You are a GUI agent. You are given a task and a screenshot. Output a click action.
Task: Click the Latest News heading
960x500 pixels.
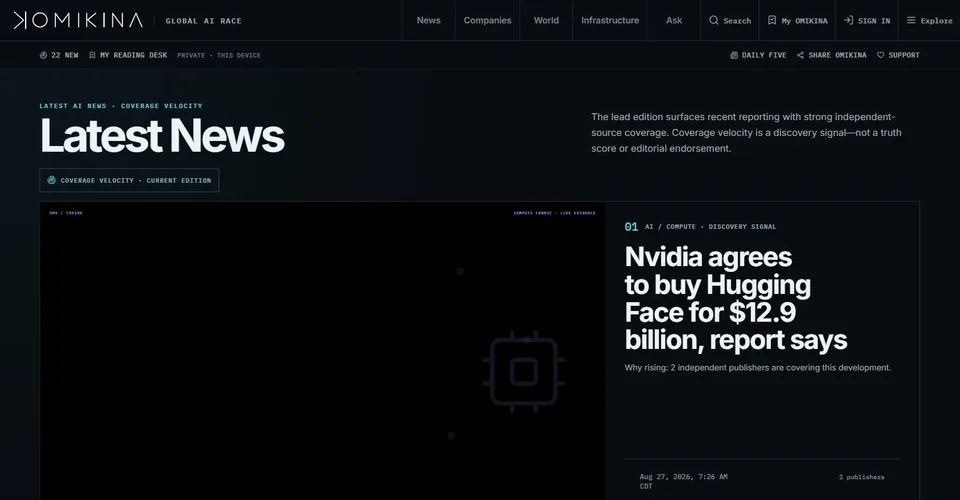pyautogui.click(x=162, y=135)
